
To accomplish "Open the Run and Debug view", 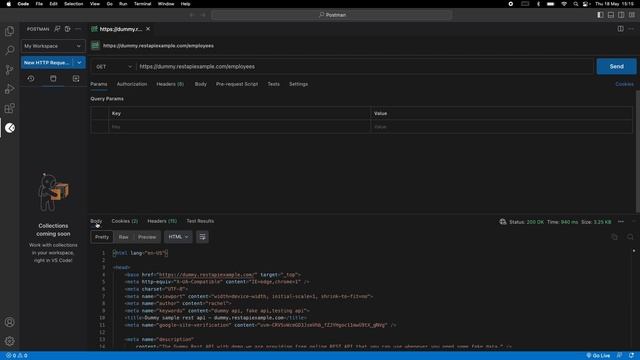I will click(9, 89).
